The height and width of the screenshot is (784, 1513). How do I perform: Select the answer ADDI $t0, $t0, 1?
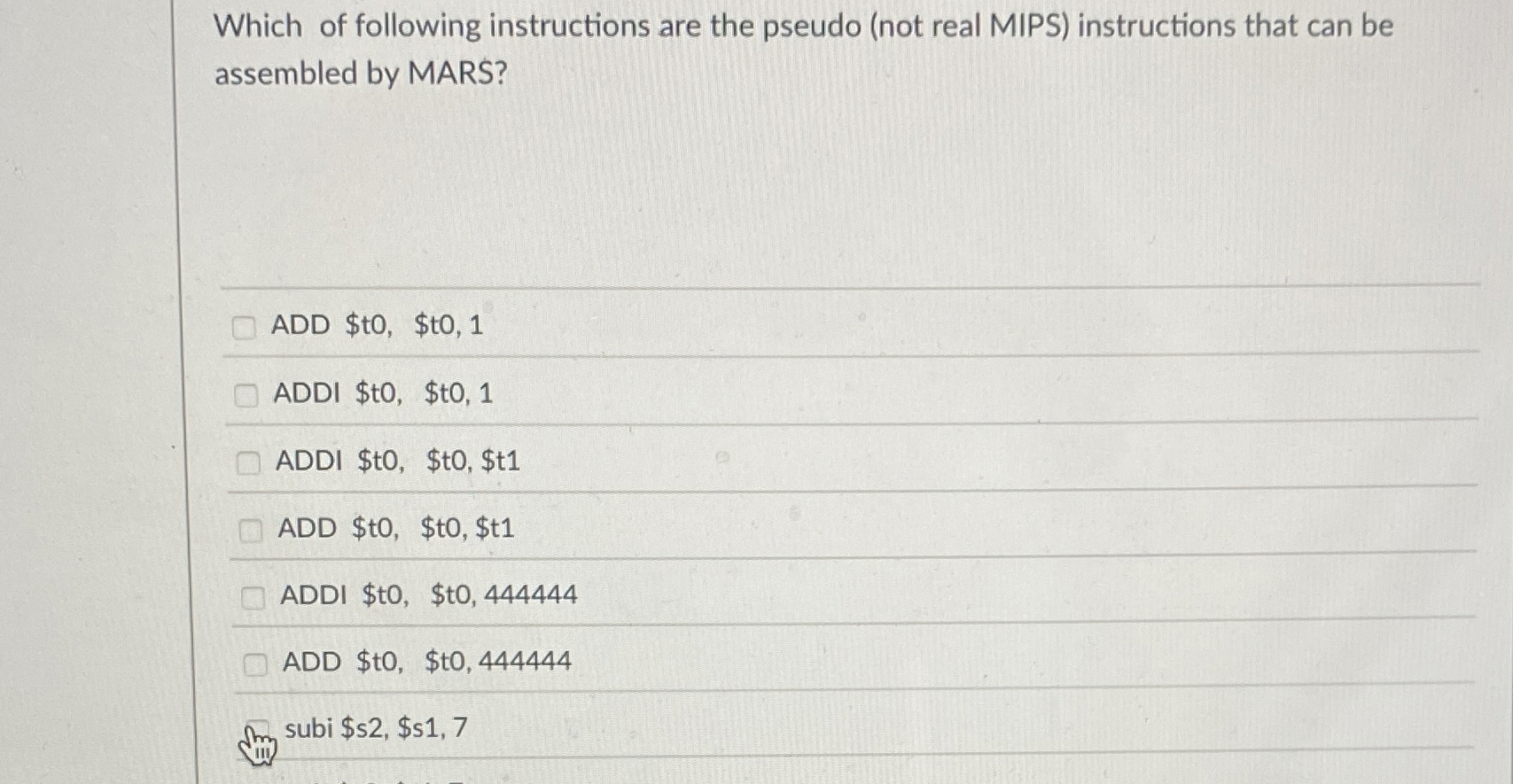click(x=386, y=393)
